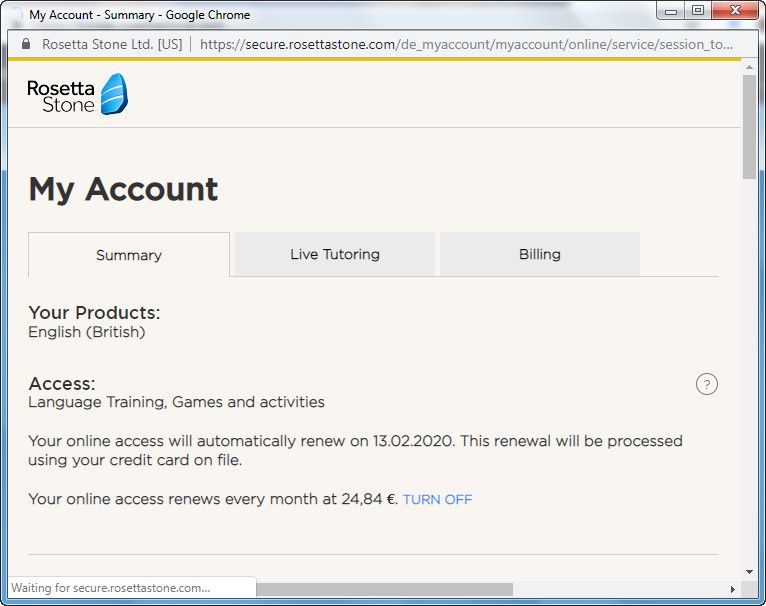The image size is (766, 606).
Task: Click the My Account heading
Action: [x=123, y=189]
